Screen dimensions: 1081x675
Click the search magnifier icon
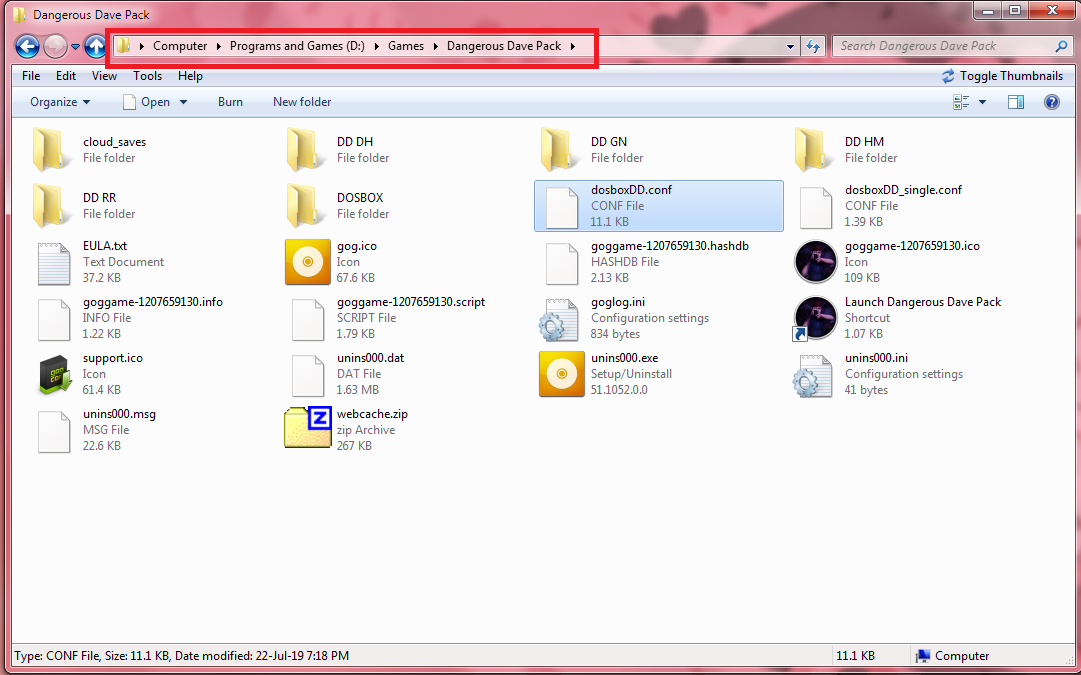click(1061, 46)
